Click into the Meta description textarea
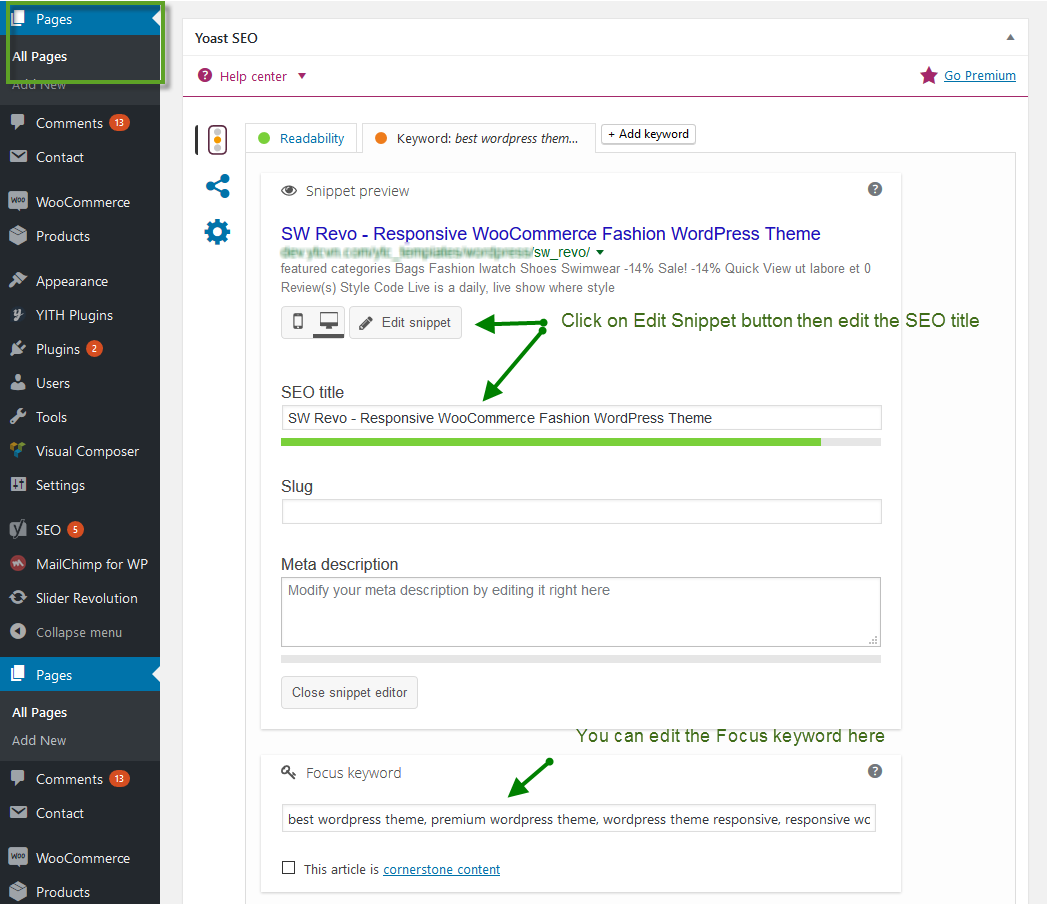 [581, 612]
